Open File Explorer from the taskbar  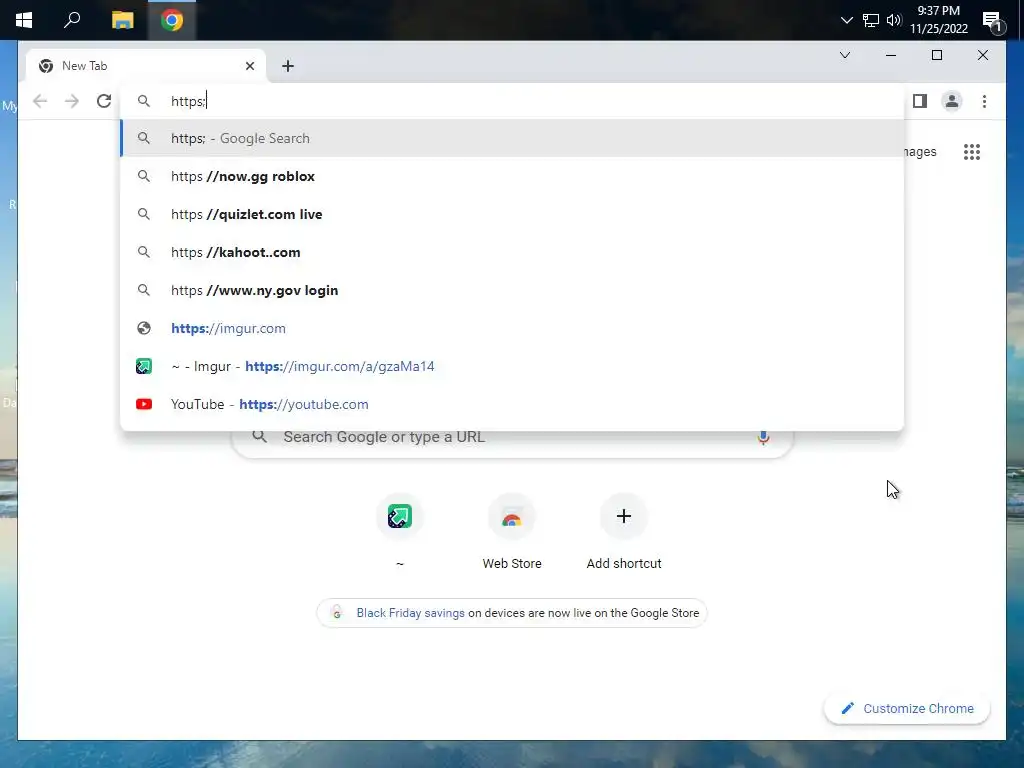coord(122,20)
